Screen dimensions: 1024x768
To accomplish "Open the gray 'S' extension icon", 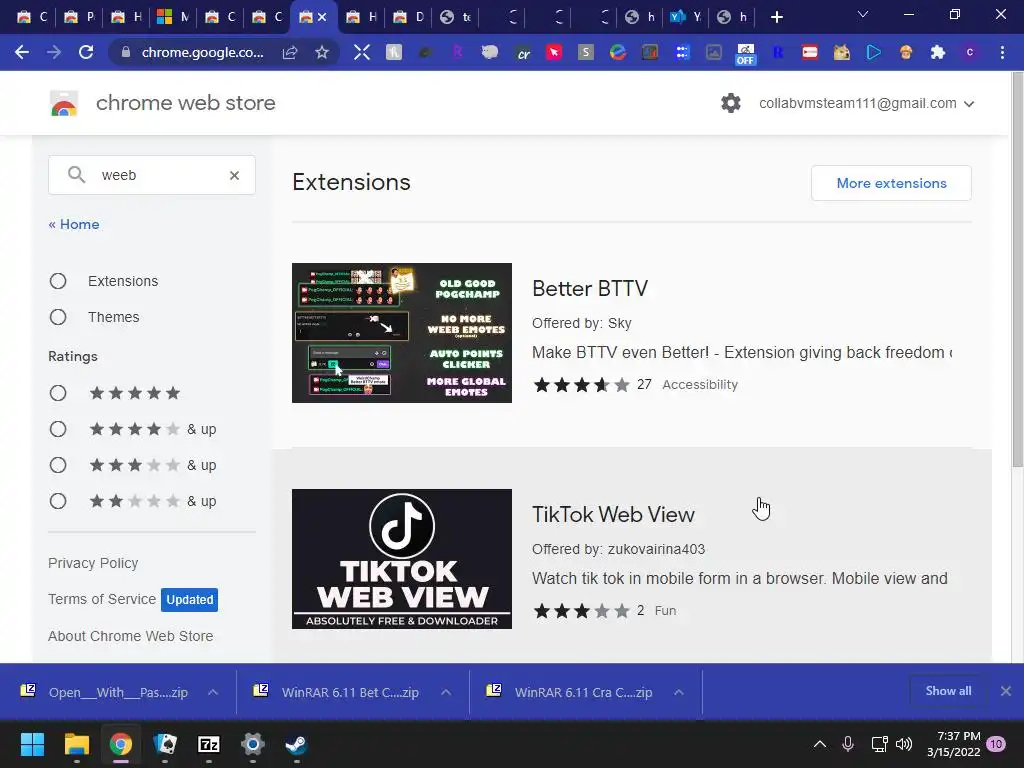I will pyautogui.click(x=586, y=52).
